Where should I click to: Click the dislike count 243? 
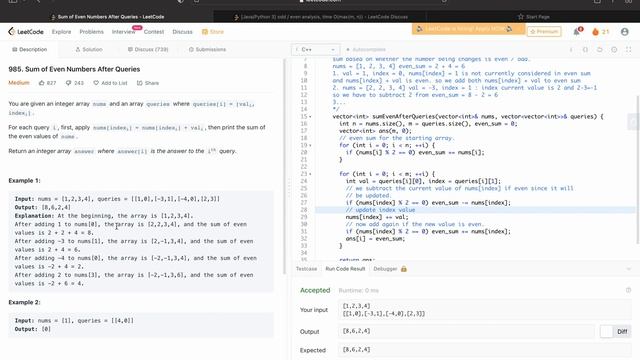click(x=75, y=83)
